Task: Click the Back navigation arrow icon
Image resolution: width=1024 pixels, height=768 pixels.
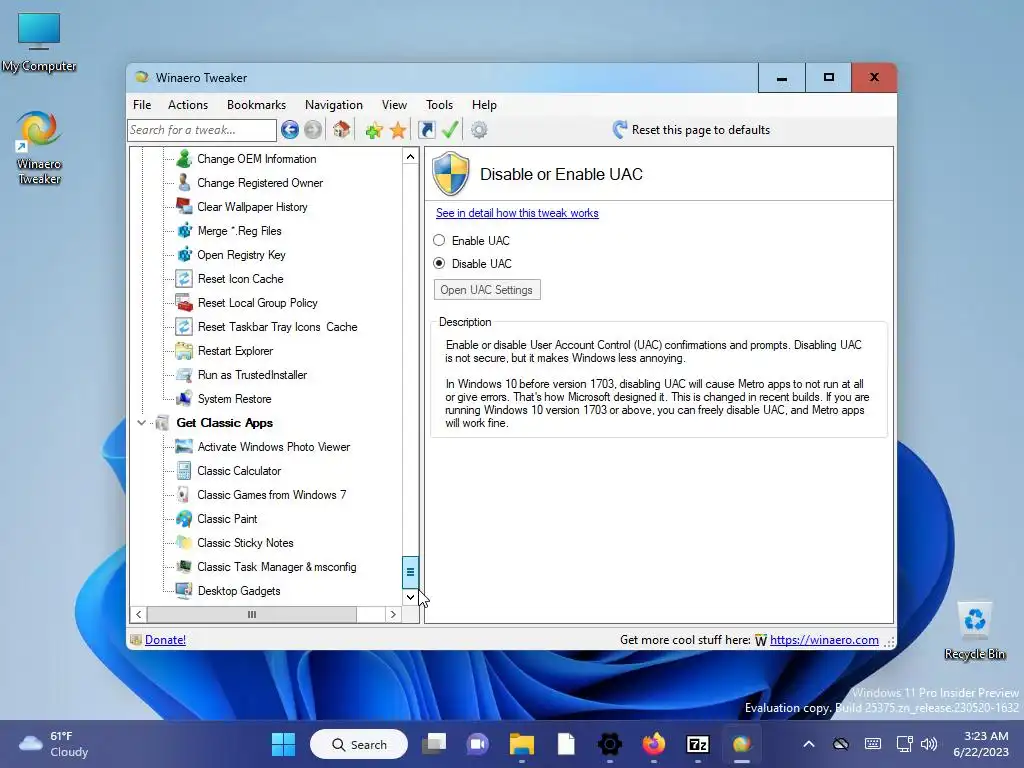Action: (x=290, y=130)
